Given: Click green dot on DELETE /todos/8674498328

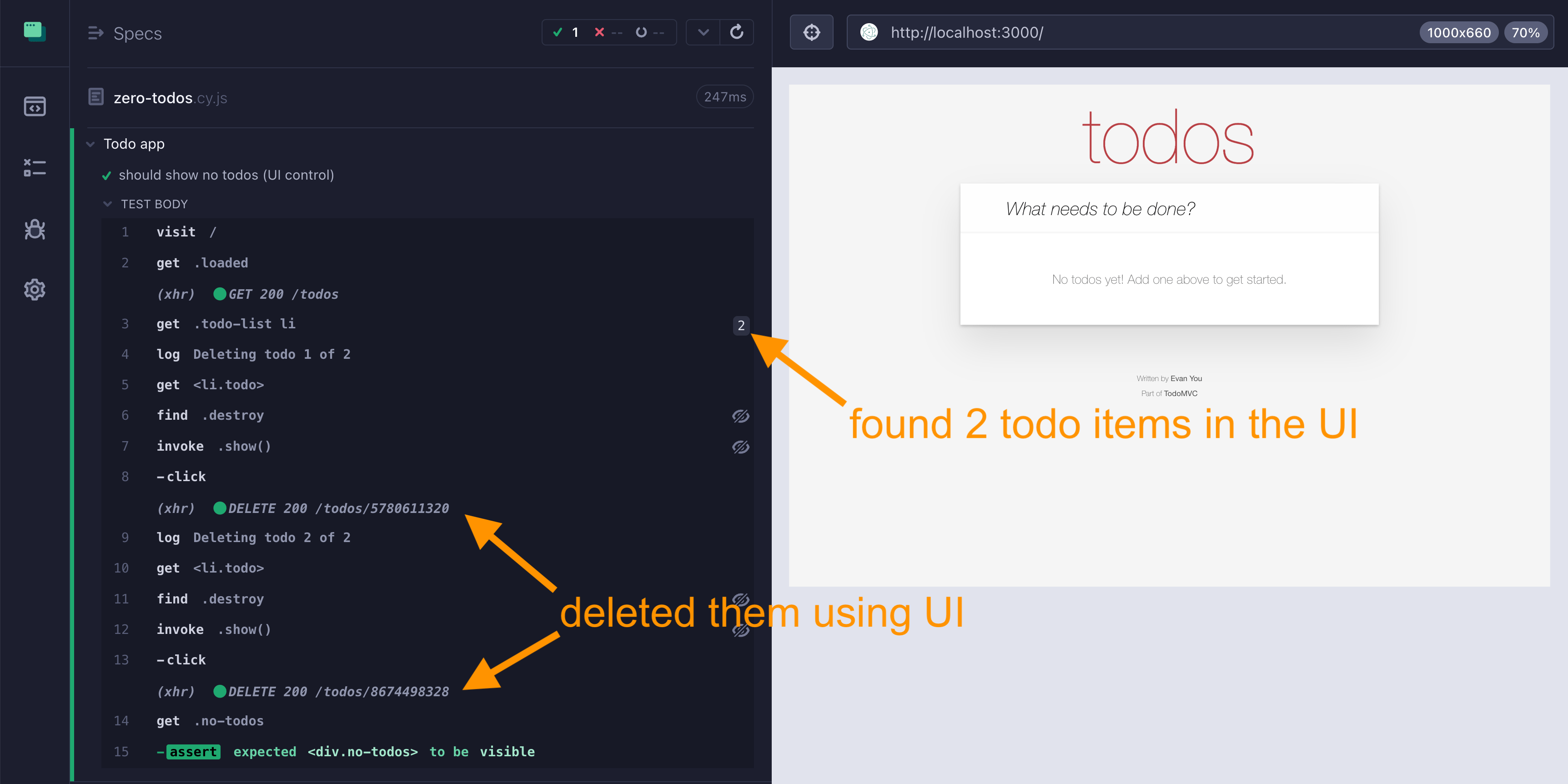Looking at the screenshot, I should click(x=220, y=692).
